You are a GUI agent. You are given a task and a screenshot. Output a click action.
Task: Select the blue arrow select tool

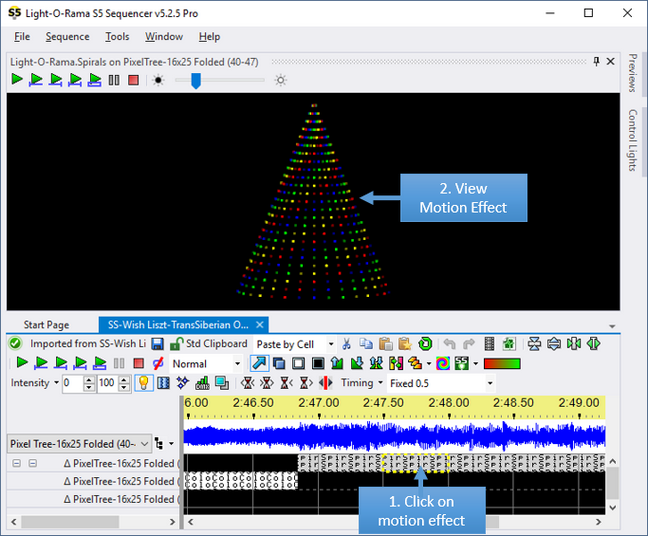pyautogui.click(x=259, y=364)
